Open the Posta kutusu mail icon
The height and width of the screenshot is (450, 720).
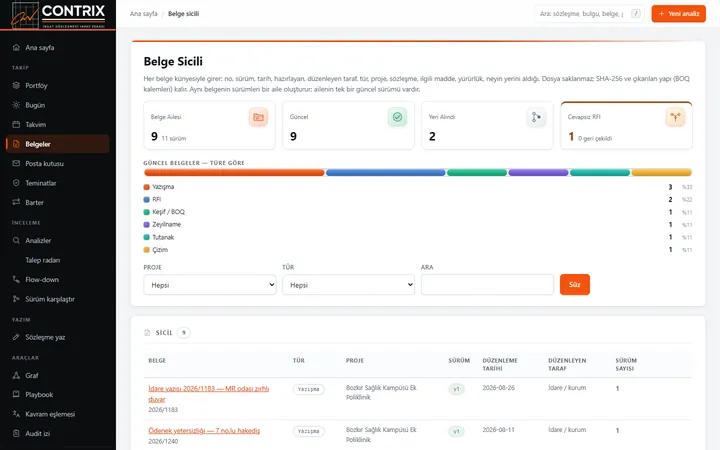[x=16, y=163]
